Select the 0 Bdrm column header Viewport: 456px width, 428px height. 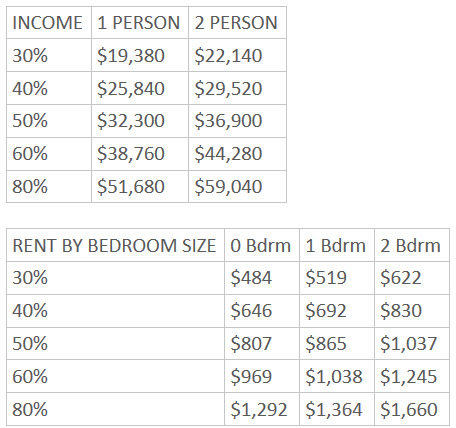[262, 245]
